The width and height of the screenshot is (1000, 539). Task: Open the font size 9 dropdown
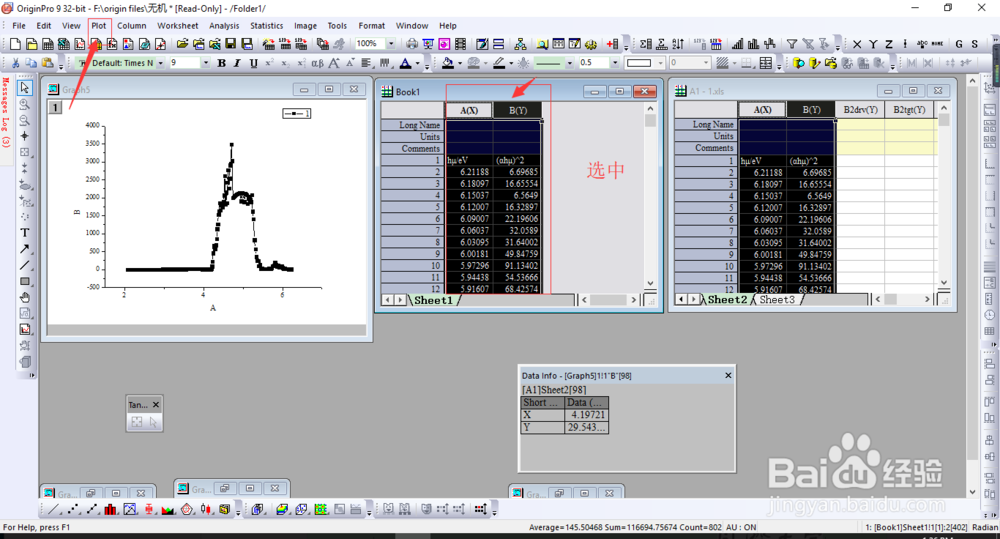coord(205,63)
